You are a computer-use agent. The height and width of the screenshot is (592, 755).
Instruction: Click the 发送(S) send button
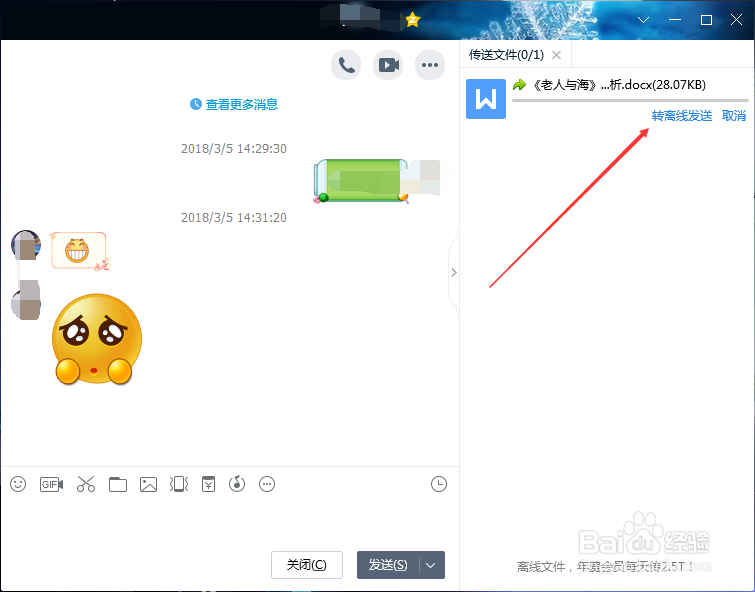tap(388, 565)
